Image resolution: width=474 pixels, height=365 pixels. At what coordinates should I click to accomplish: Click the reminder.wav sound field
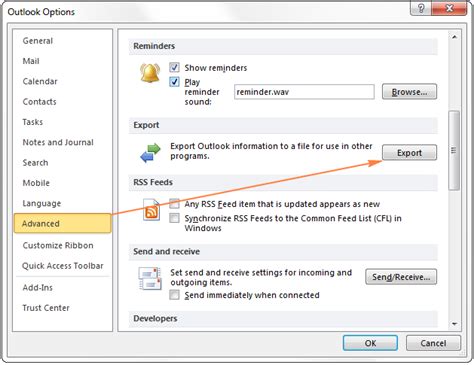[304, 92]
